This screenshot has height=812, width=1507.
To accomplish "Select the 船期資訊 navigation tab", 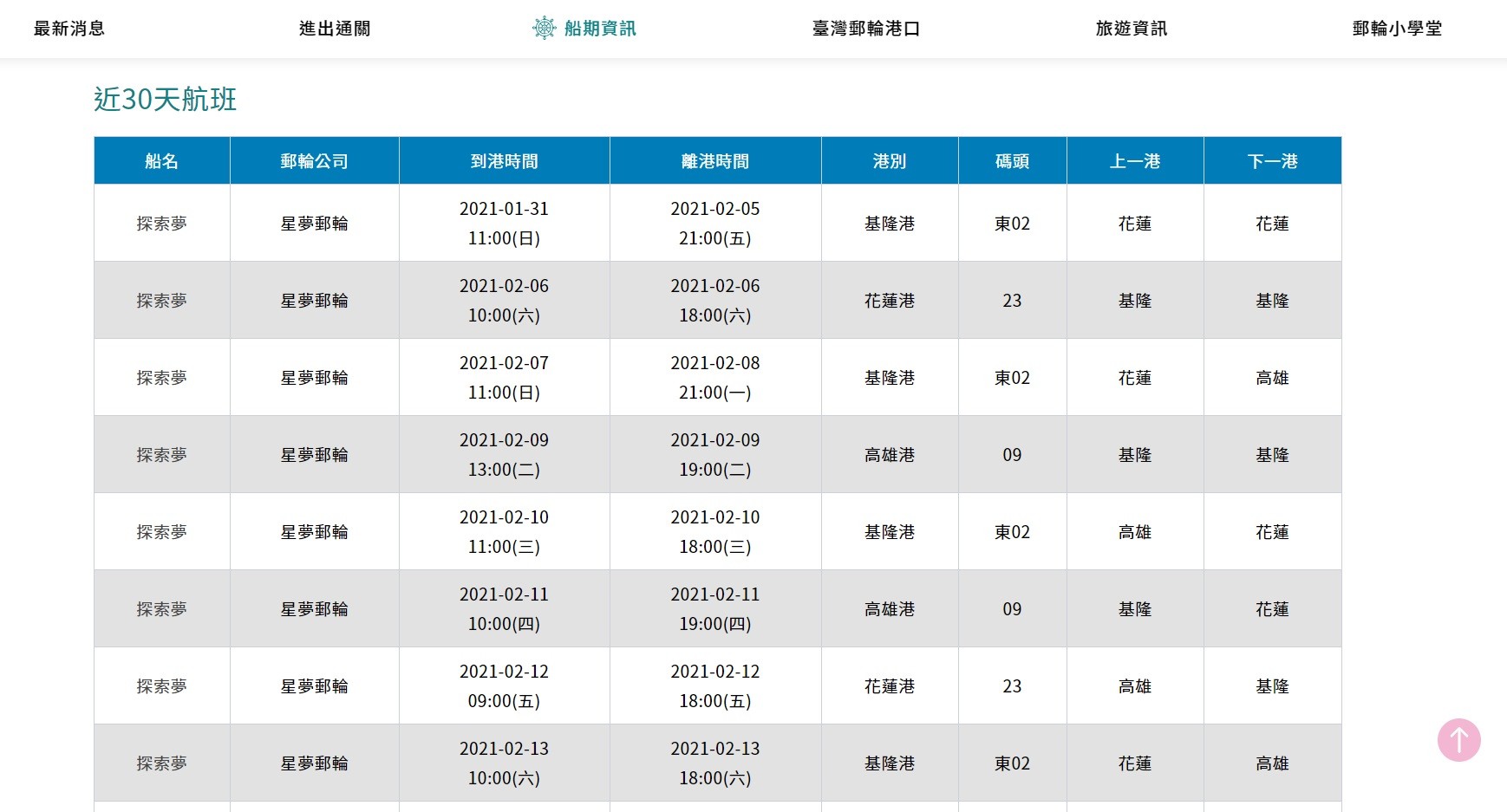I will (600, 28).
